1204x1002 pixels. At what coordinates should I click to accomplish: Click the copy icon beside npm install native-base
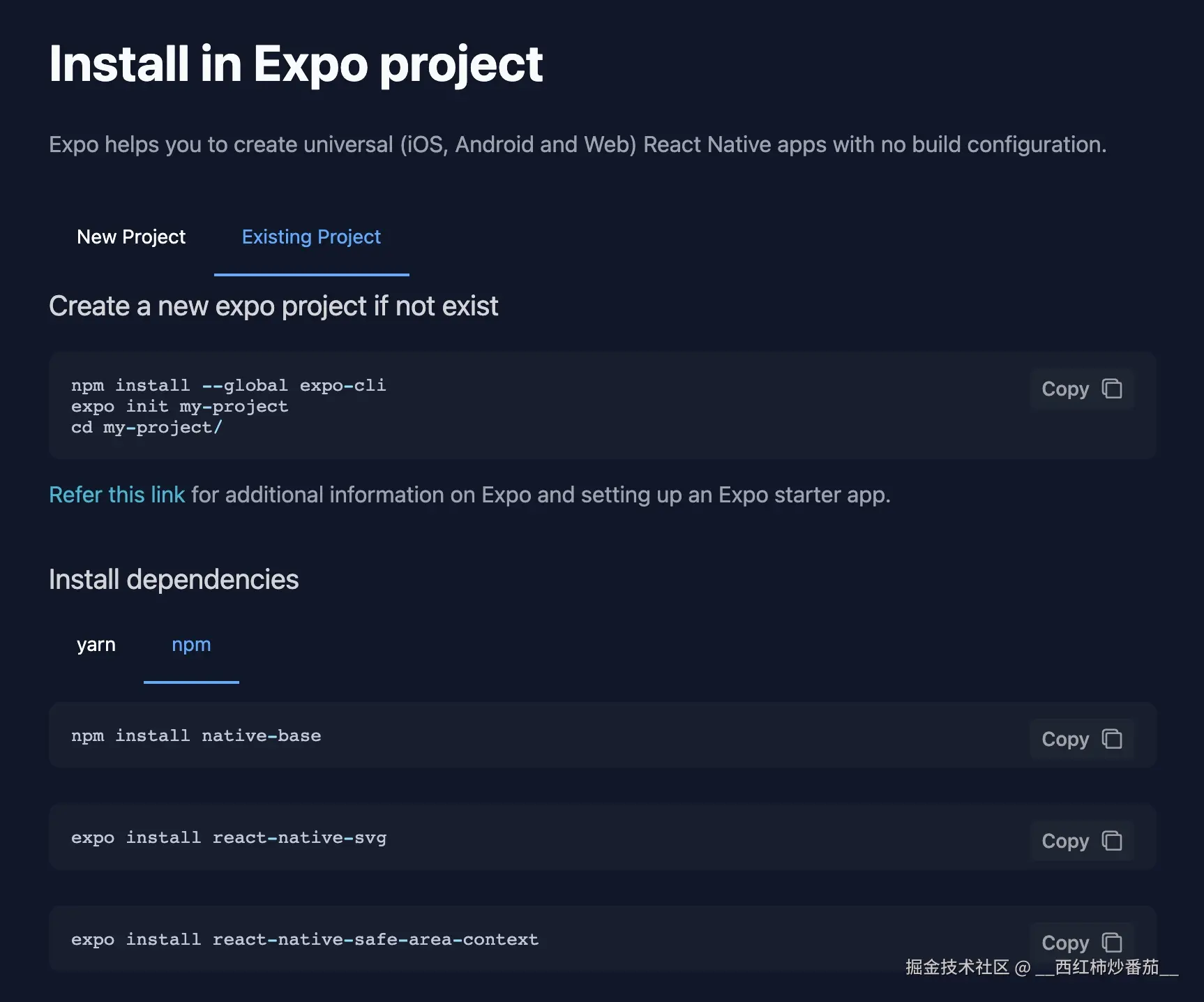click(1111, 739)
